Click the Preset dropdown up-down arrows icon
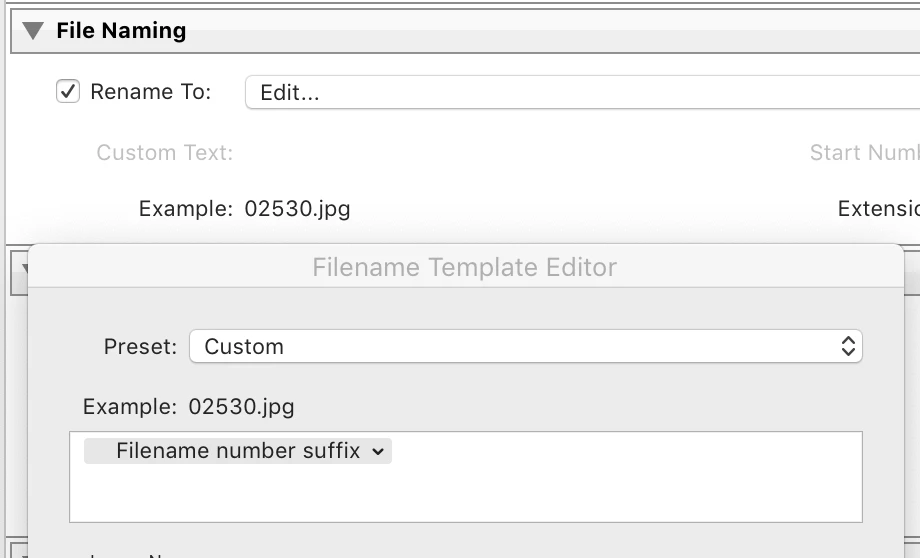920x558 pixels. 848,347
